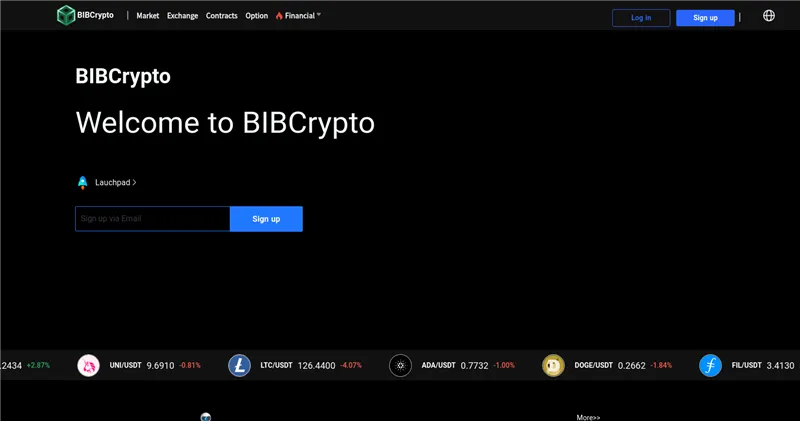Screen dimensions: 800x421
Task: Select the Cardano ADA coin icon
Action: click(401, 365)
